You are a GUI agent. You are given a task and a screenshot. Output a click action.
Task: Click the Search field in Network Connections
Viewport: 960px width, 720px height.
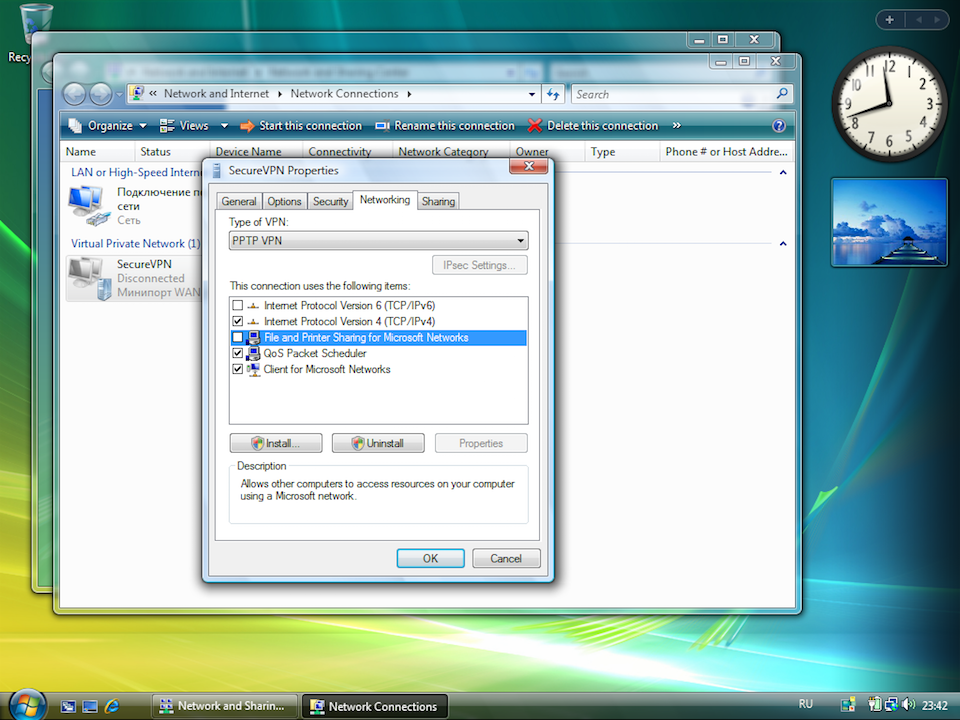pyautogui.click(x=673, y=94)
